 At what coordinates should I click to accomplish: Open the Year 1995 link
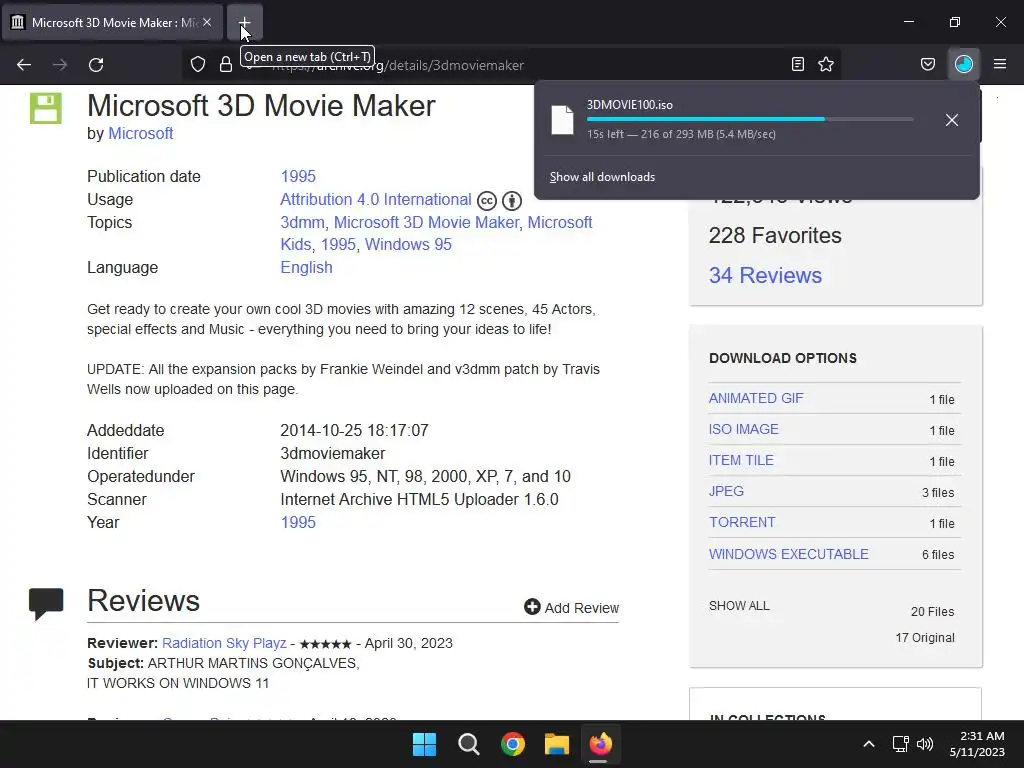coord(298,522)
